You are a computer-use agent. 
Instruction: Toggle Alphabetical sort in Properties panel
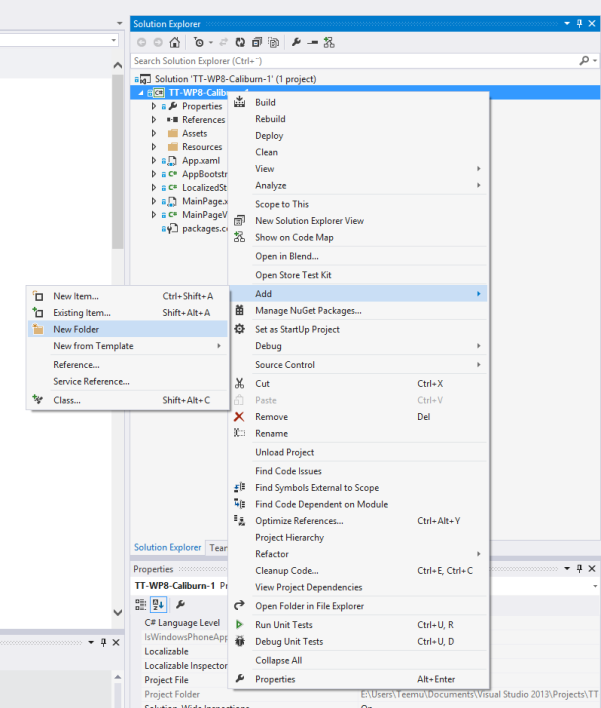coord(158,604)
